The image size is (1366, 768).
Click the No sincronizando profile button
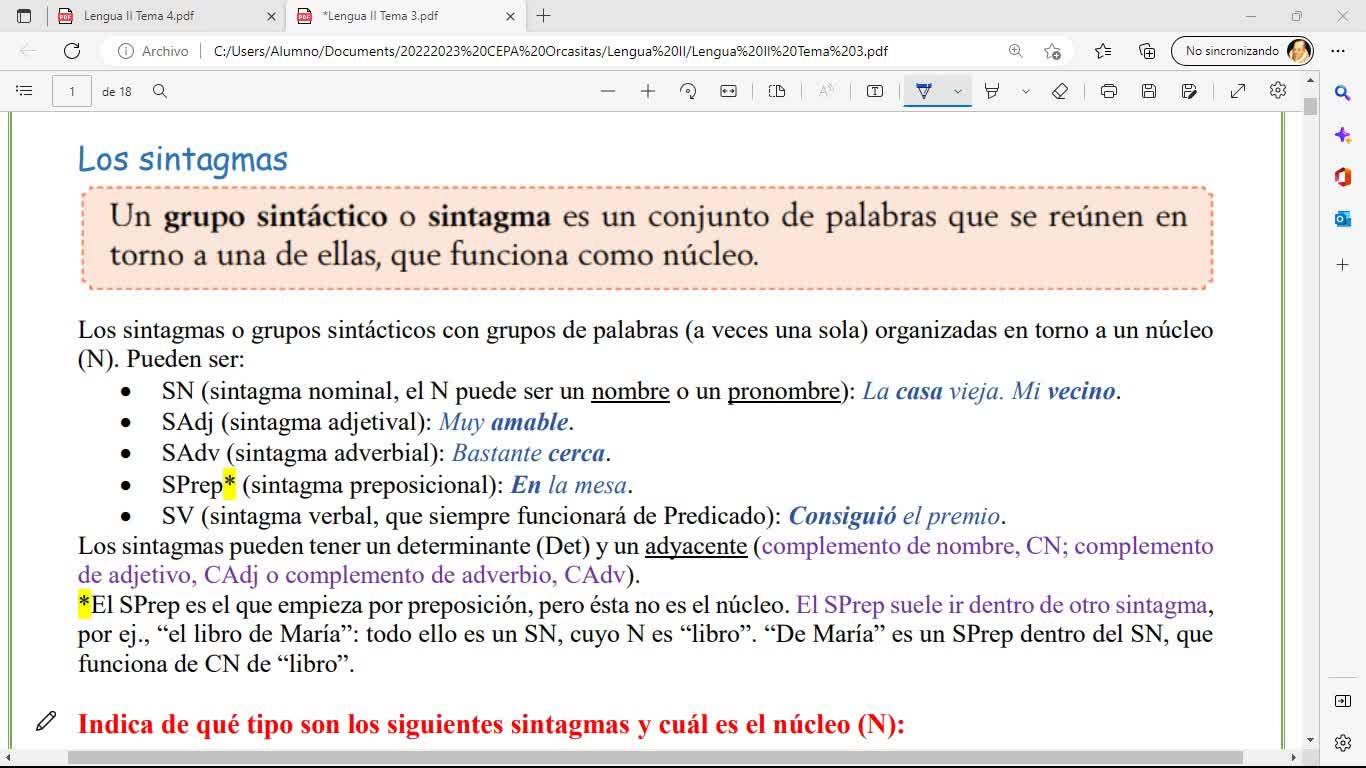[x=1241, y=51]
